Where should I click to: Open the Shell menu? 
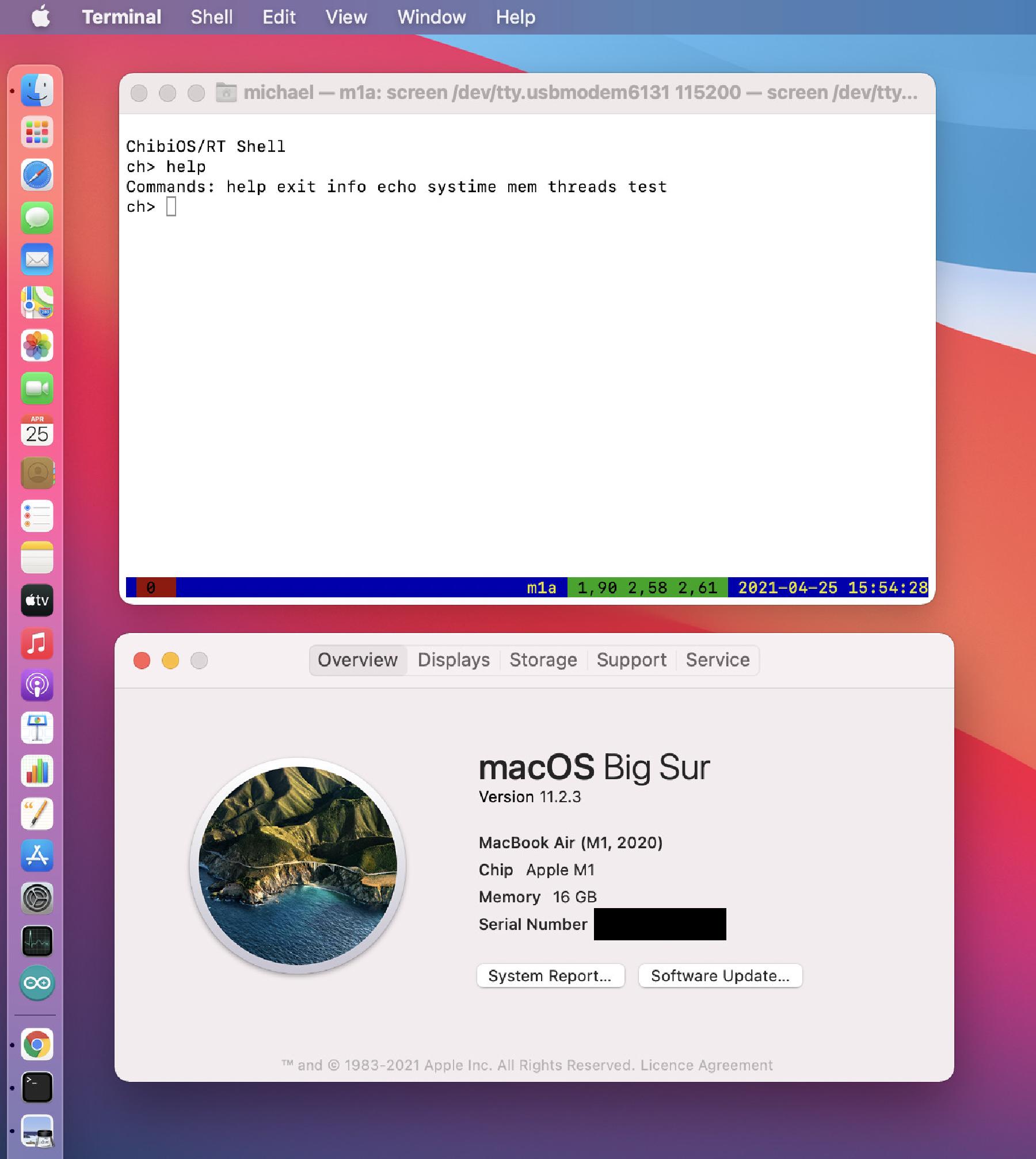coord(211,17)
